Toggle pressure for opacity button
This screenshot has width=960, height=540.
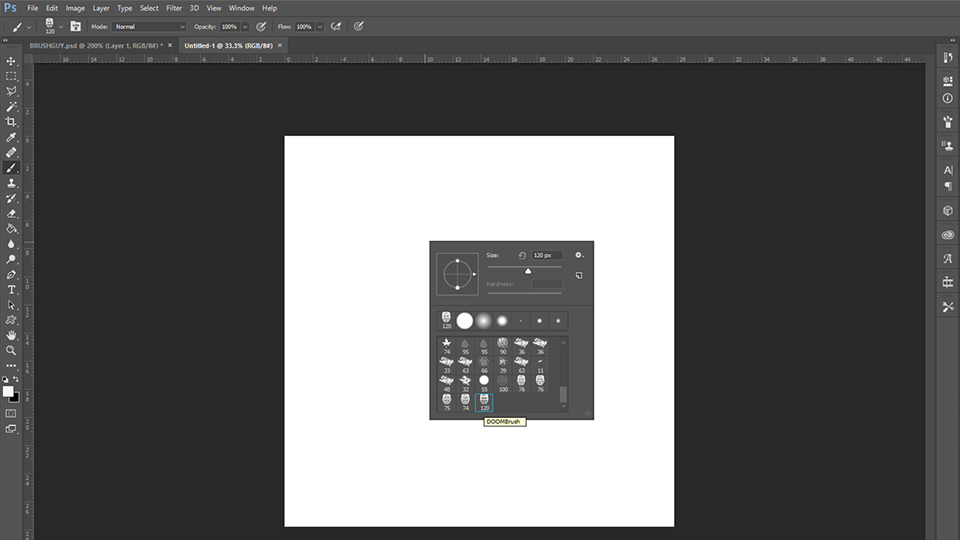coord(261,26)
